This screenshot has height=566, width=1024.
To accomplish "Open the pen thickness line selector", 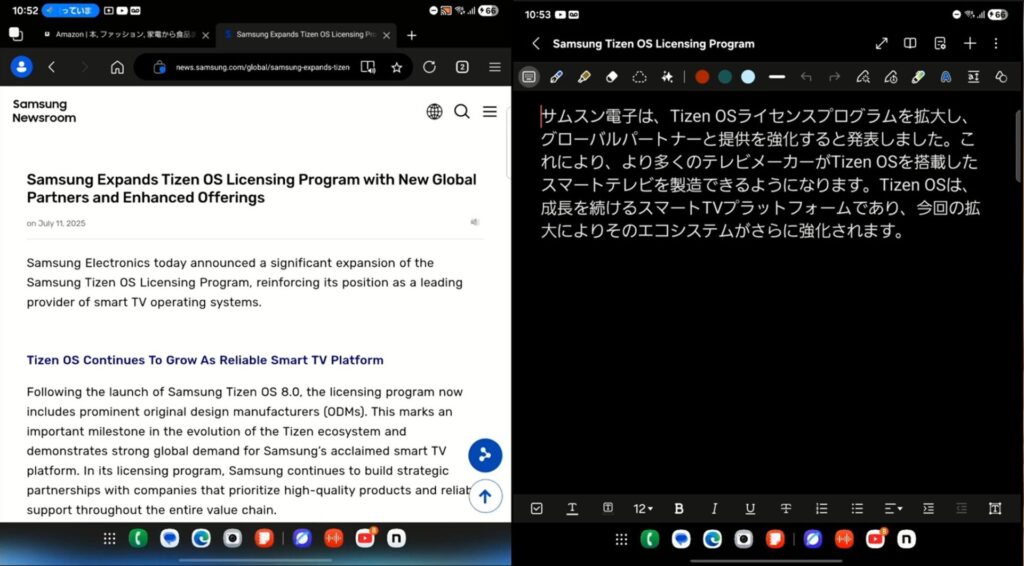I will click(x=776, y=77).
